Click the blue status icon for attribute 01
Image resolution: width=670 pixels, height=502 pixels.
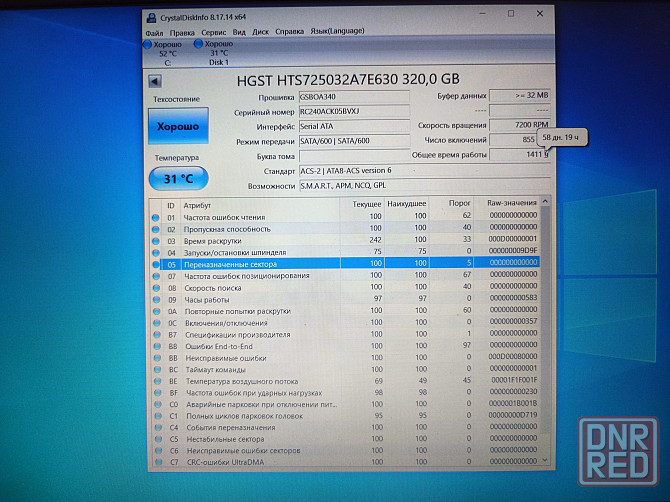pyautogui.click(x=155, y=216)
